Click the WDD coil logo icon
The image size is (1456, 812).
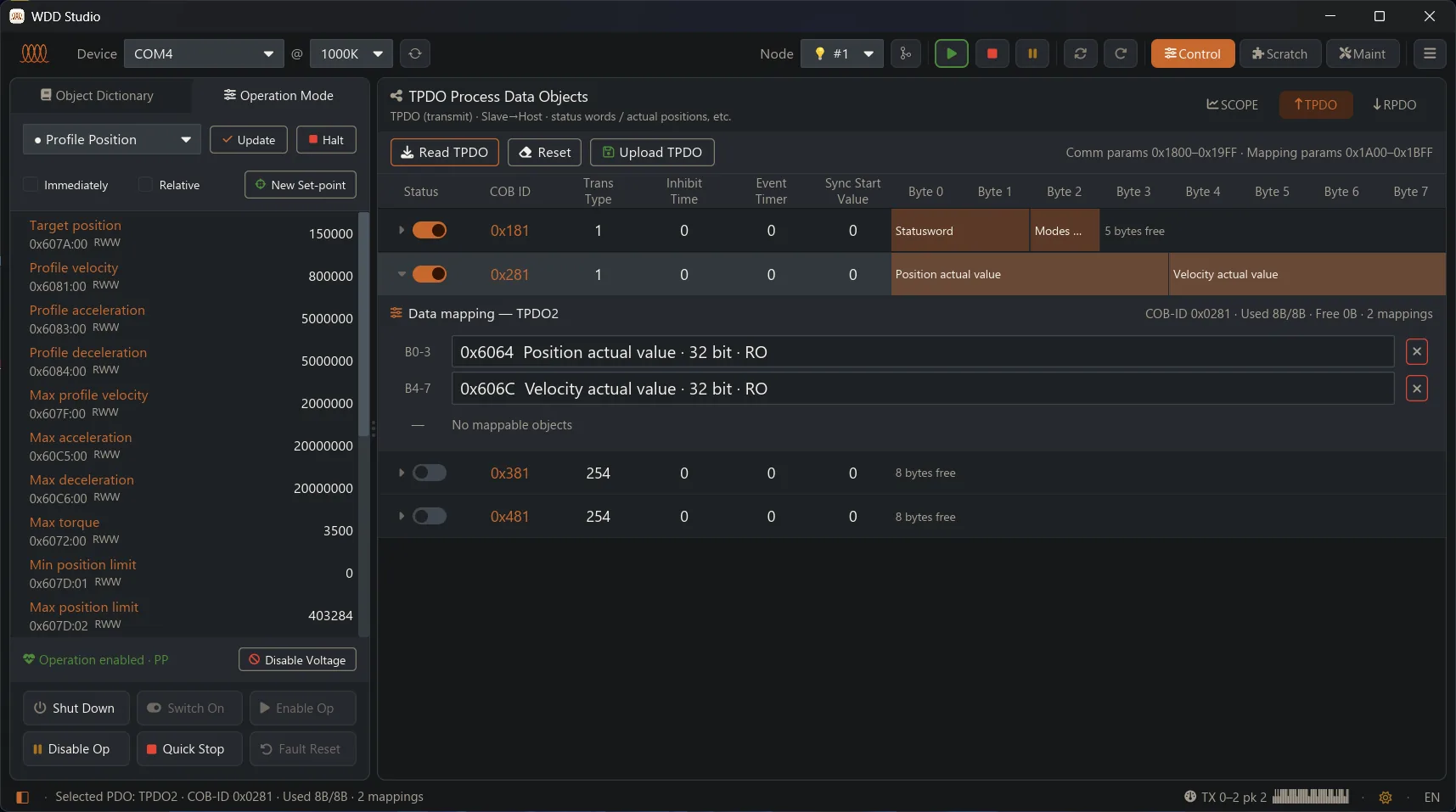35,53
